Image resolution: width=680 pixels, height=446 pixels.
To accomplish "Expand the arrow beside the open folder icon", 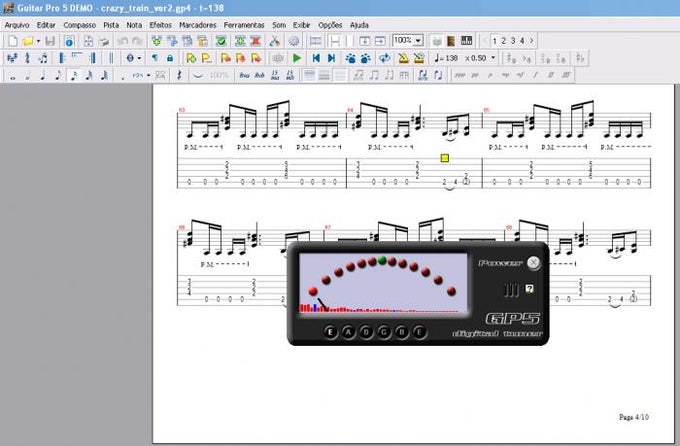I will tap(38, 41).
